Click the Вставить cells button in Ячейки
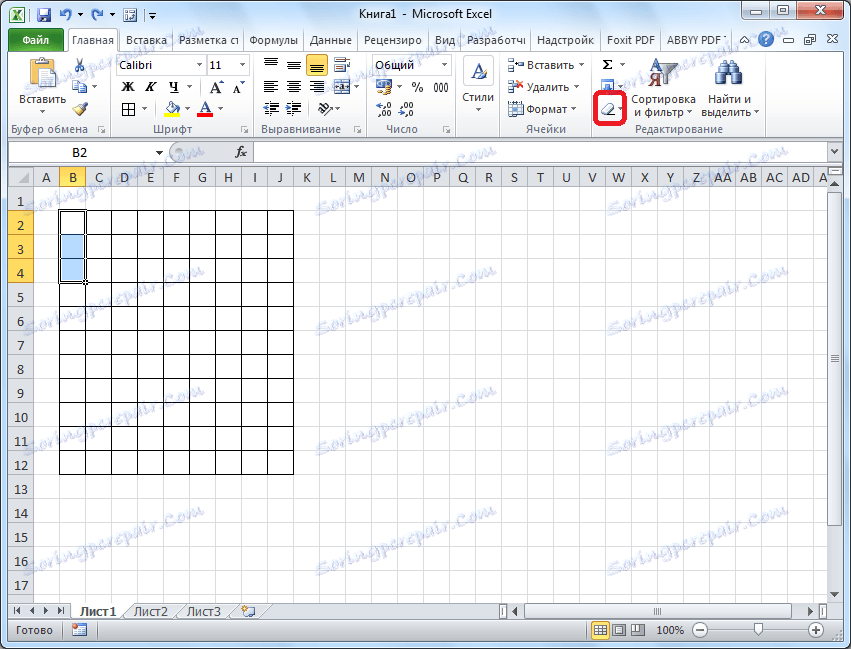The image size is (851, 649). (x=546, y=65)
